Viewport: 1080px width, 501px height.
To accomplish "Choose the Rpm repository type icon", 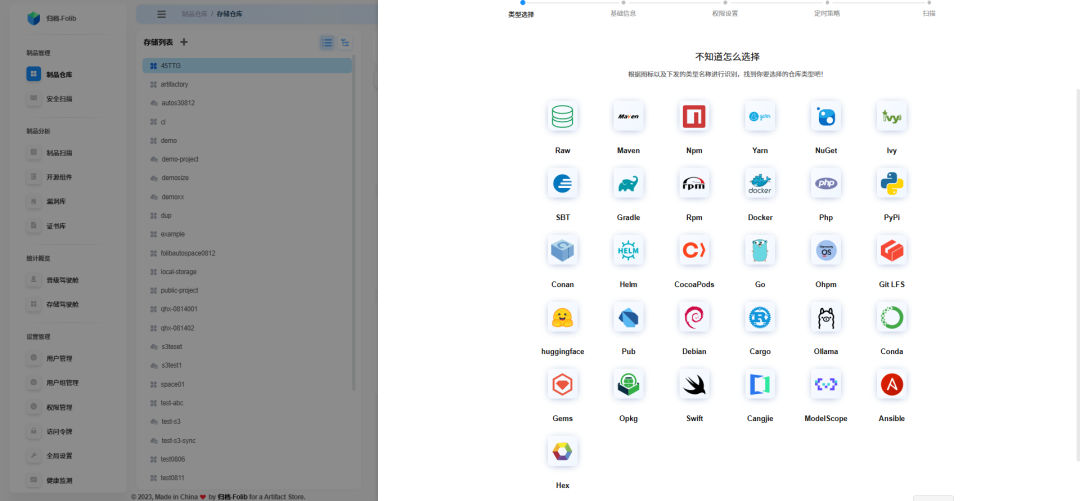I will point(694,183).
